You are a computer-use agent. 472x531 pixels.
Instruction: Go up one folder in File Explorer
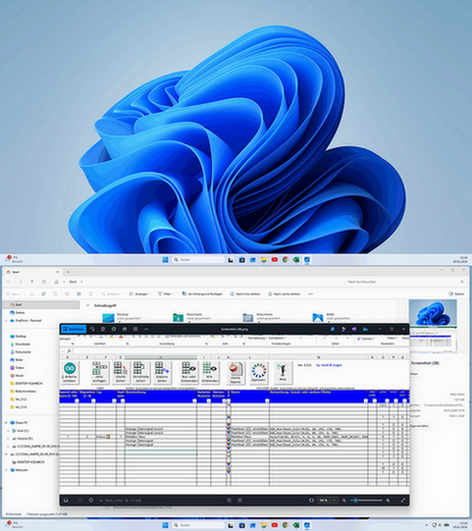coord(32,281)
